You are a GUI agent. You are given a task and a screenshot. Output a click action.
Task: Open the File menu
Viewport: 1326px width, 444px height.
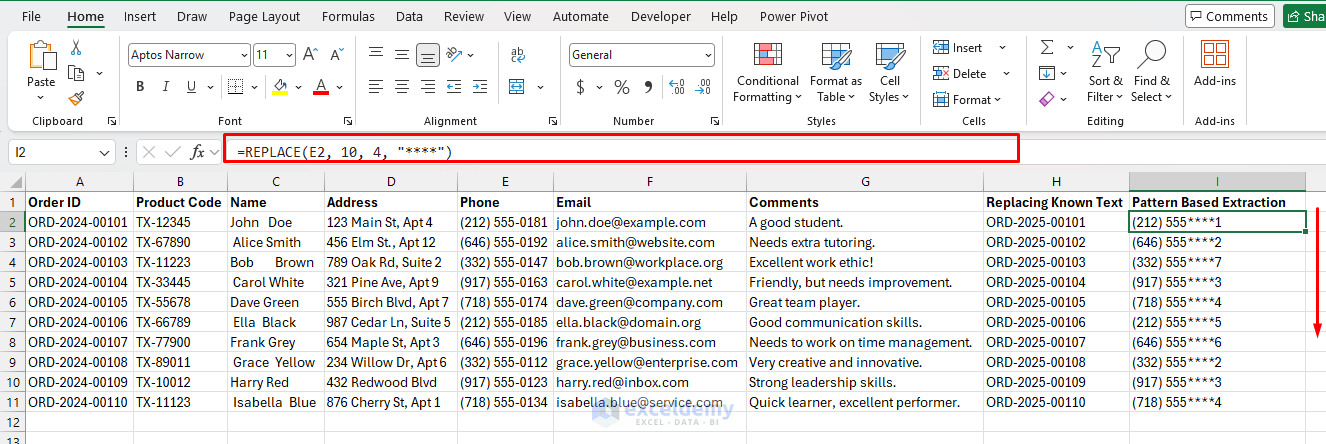tap(31, 16)
